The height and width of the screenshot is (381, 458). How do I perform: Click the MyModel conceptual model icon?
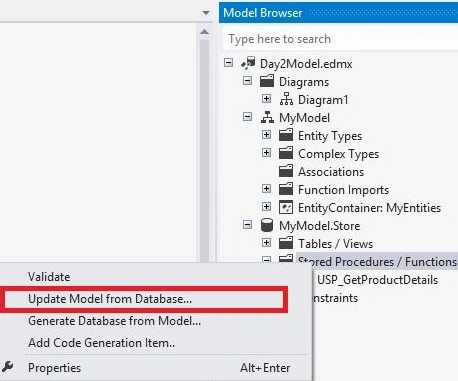(267, 117)
